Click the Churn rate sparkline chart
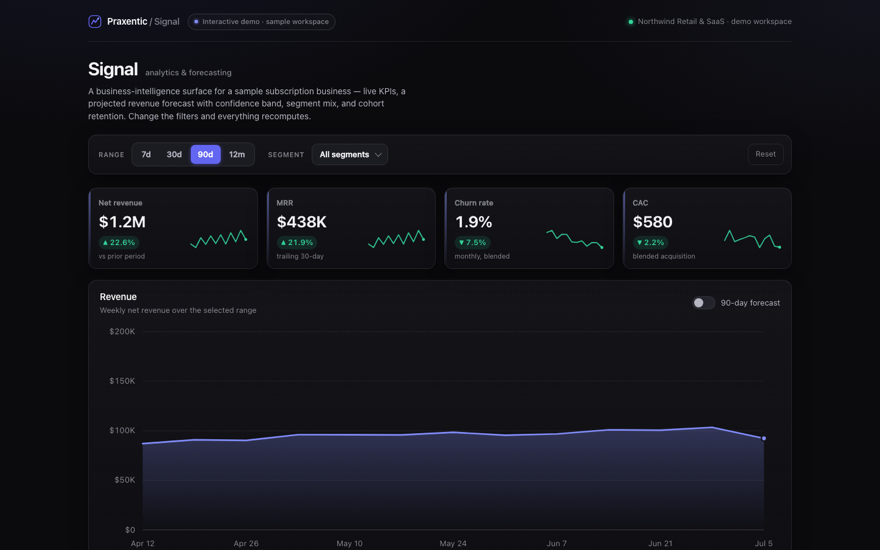The image size is (880, 550). 575,239
